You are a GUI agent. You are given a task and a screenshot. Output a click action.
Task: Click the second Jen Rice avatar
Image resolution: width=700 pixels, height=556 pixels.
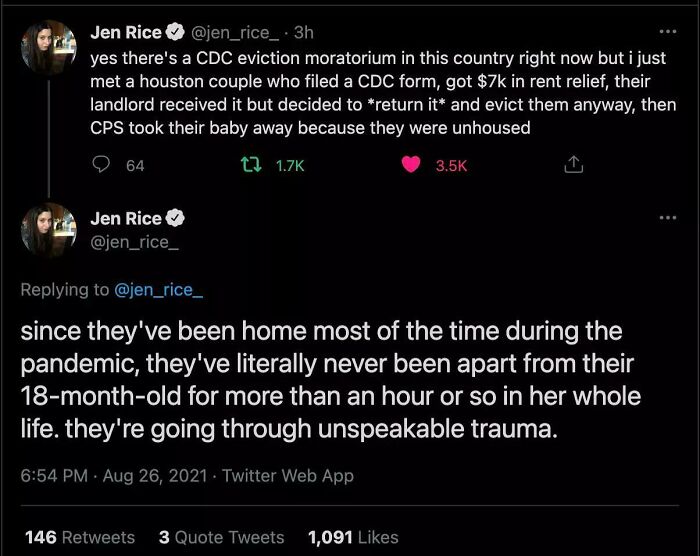(x=49, y=228)
